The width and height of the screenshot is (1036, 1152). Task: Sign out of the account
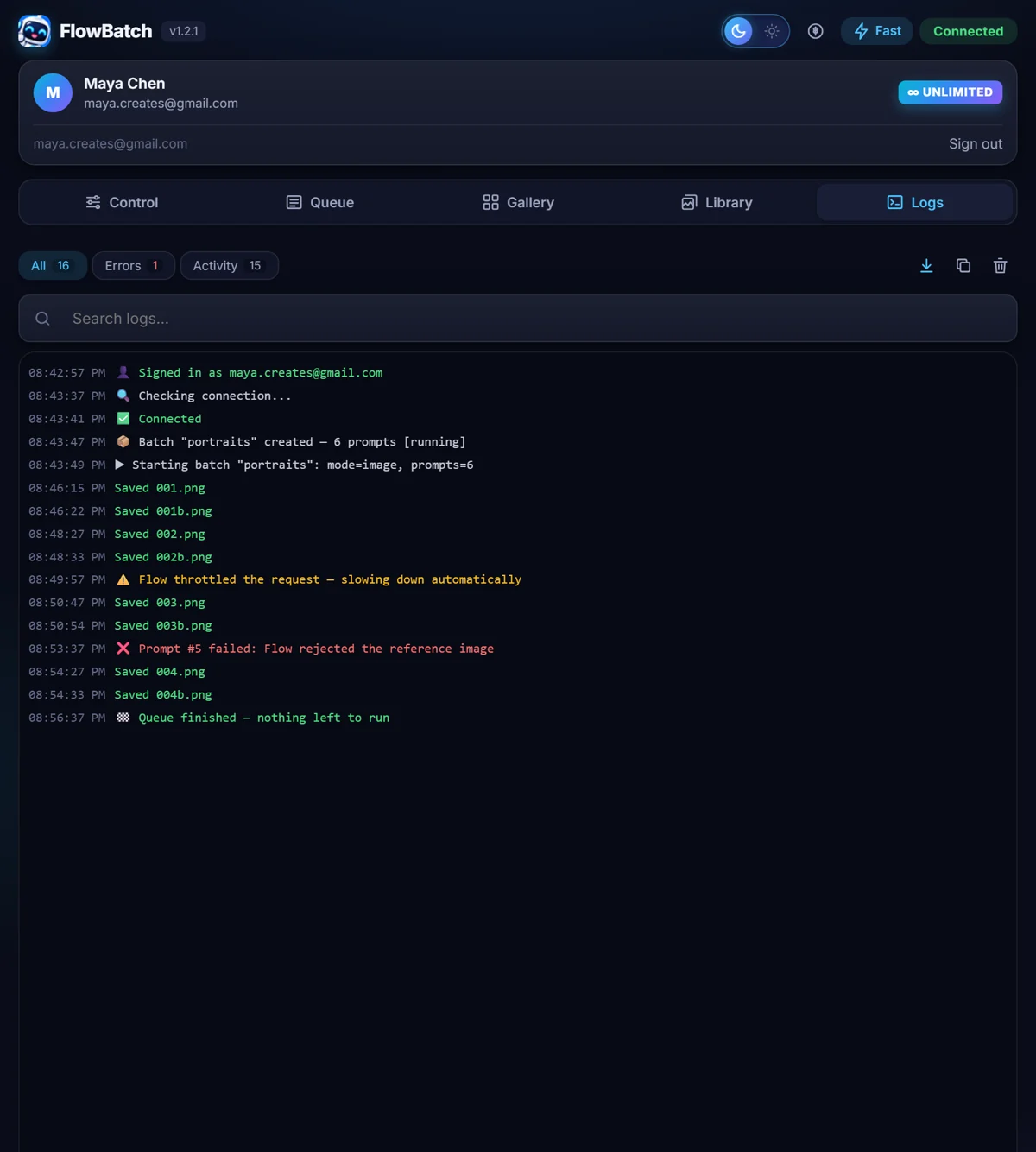[976, 144]
